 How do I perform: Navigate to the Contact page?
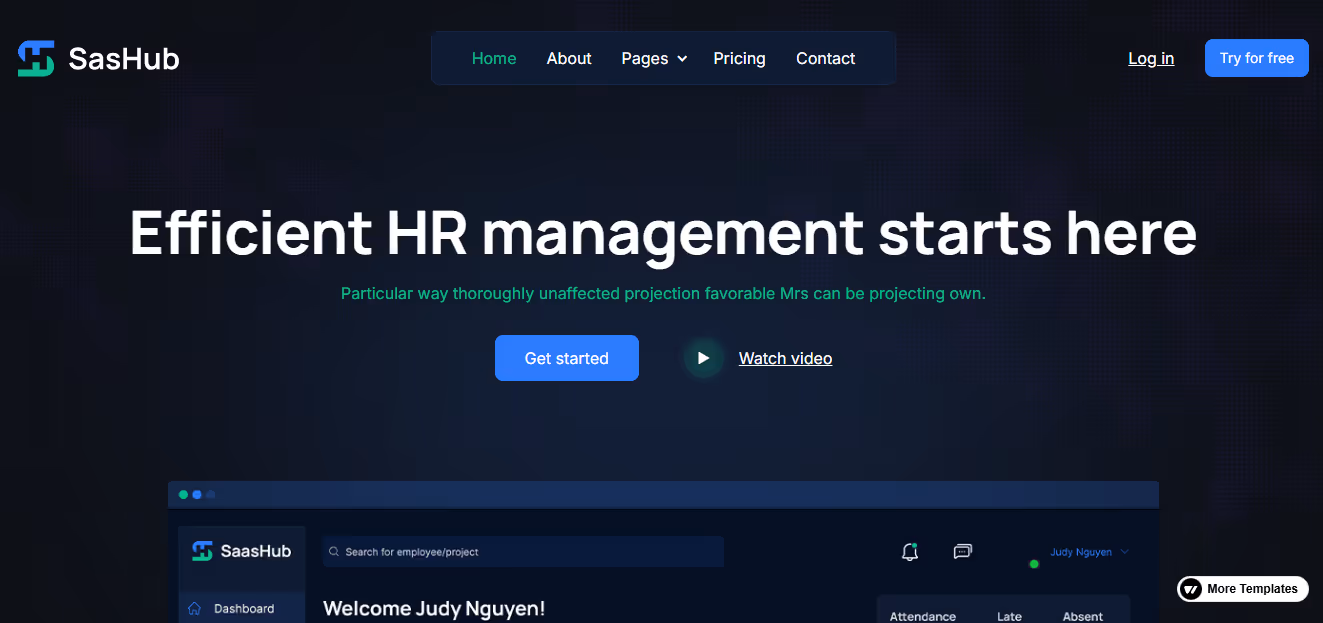(x=825, y=58)
